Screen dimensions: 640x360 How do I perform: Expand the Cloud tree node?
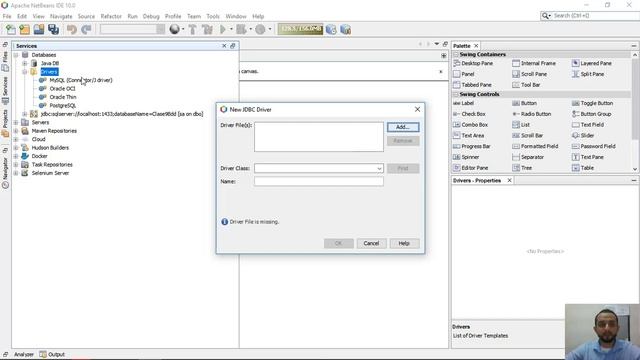click(x=16, y=139)
